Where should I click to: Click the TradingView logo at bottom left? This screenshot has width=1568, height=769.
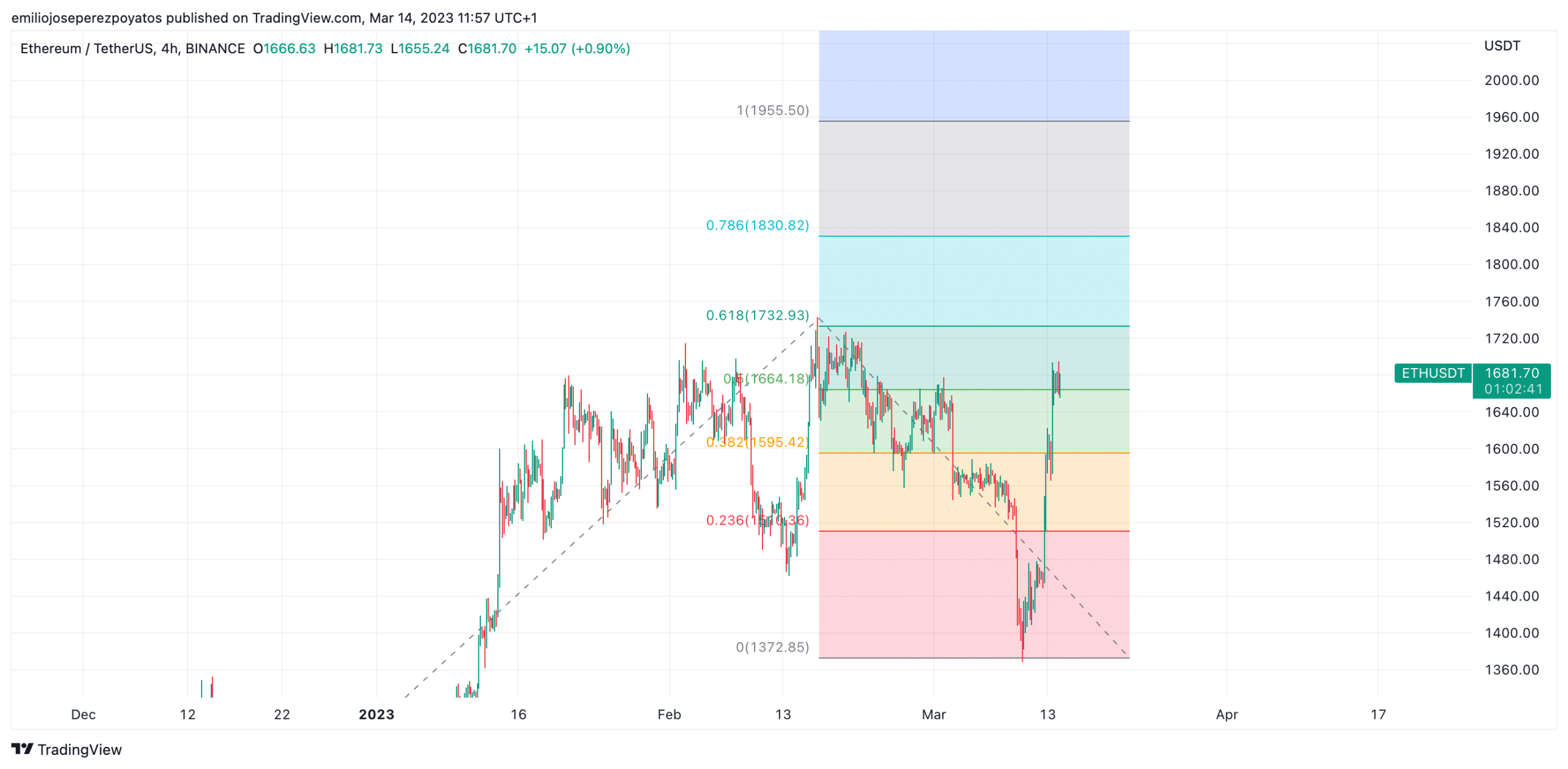pyautogui.click(x=66, y=749)
